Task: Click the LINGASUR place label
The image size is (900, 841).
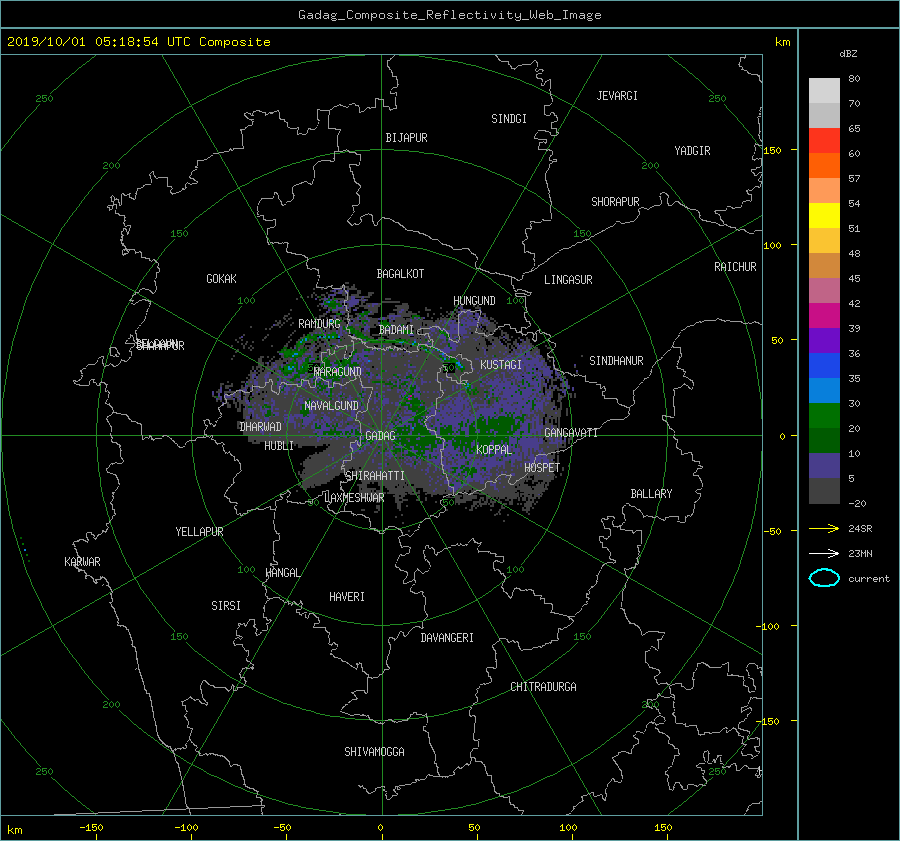Action: [x=568, y=280]
